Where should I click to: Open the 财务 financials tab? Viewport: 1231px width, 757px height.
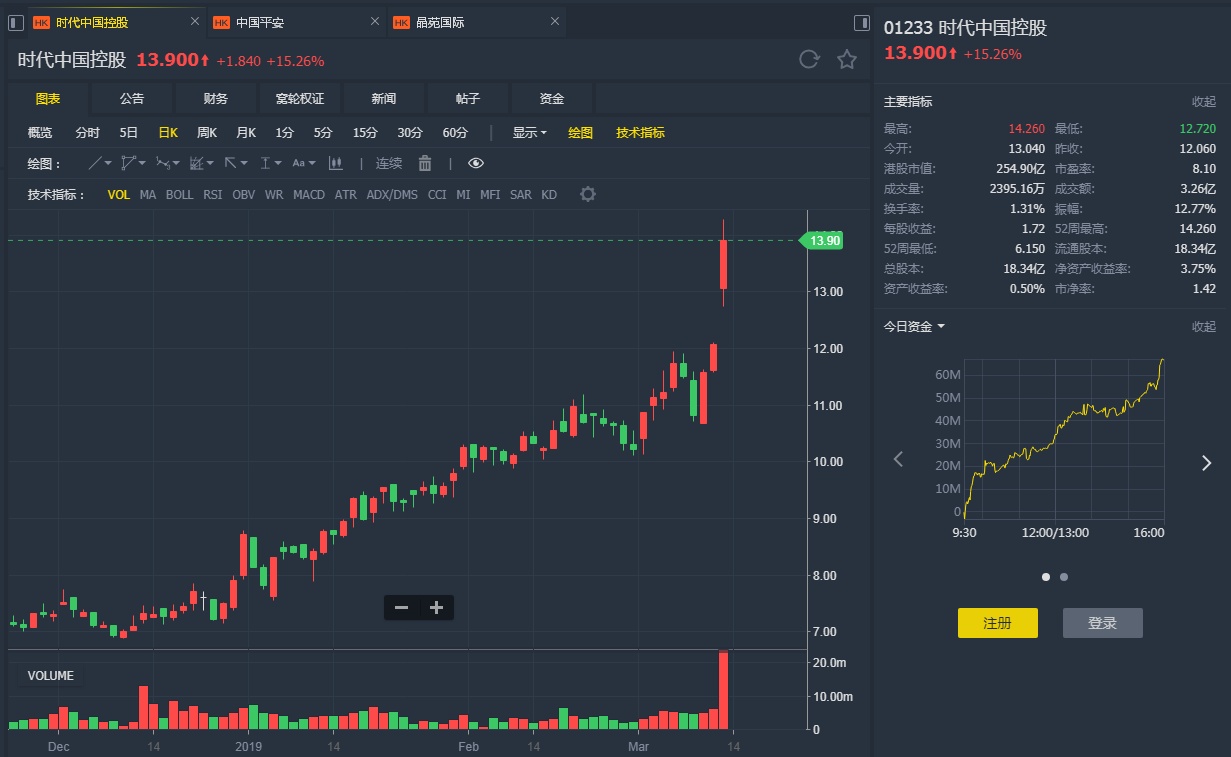point(216,98)
